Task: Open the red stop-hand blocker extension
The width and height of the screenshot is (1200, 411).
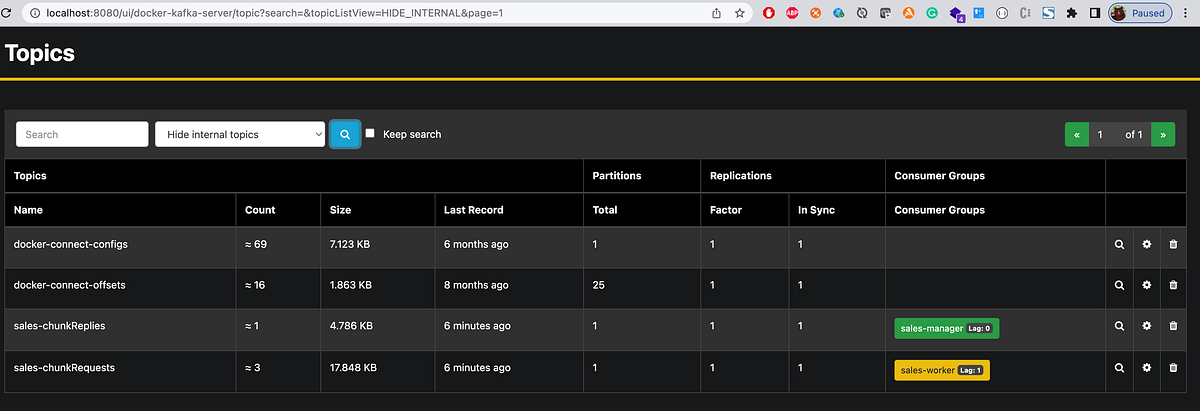Action: (x=769, y=14)
